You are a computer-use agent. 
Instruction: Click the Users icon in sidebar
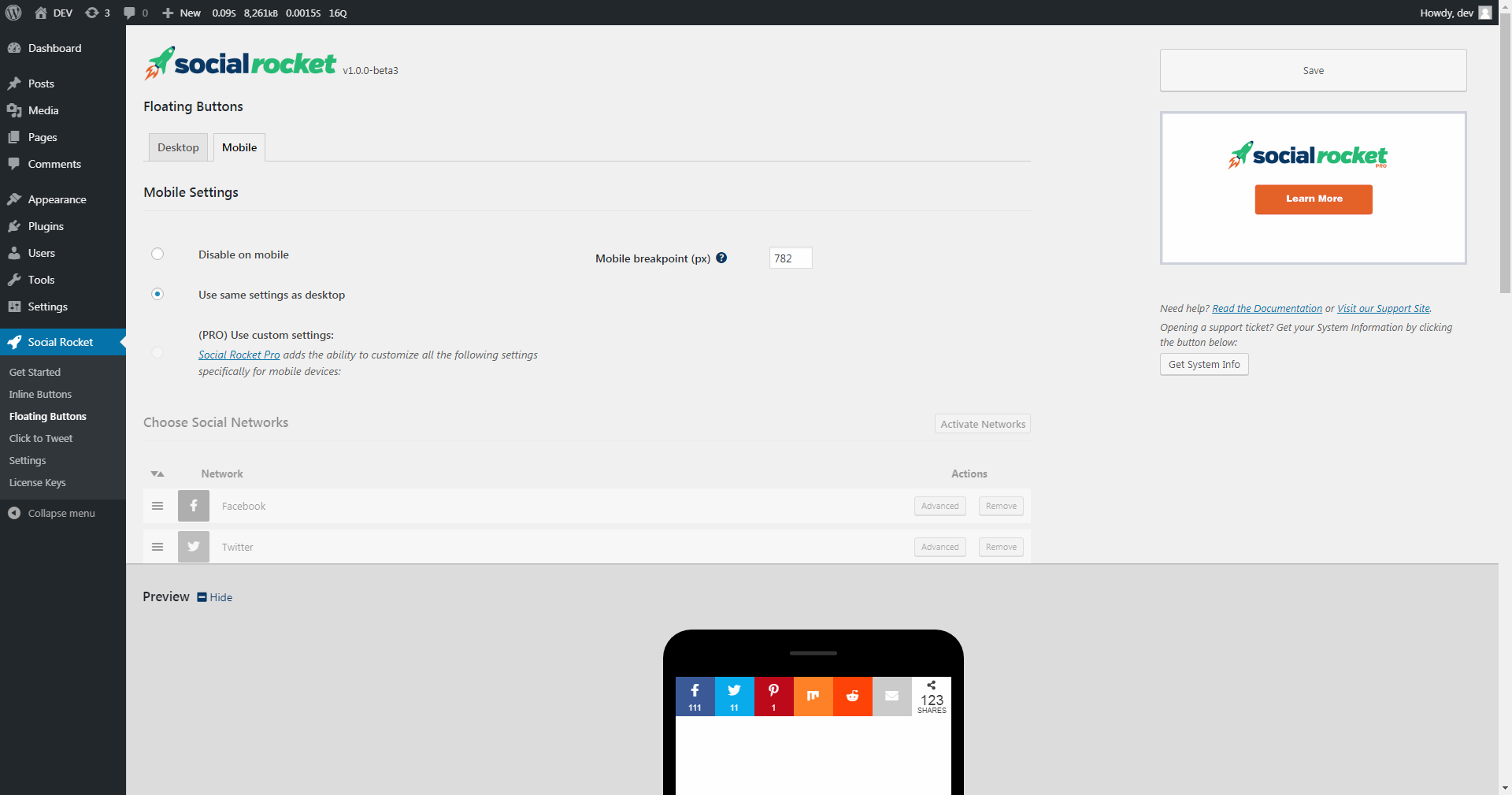pyautogui.click(x=14, y=253)
